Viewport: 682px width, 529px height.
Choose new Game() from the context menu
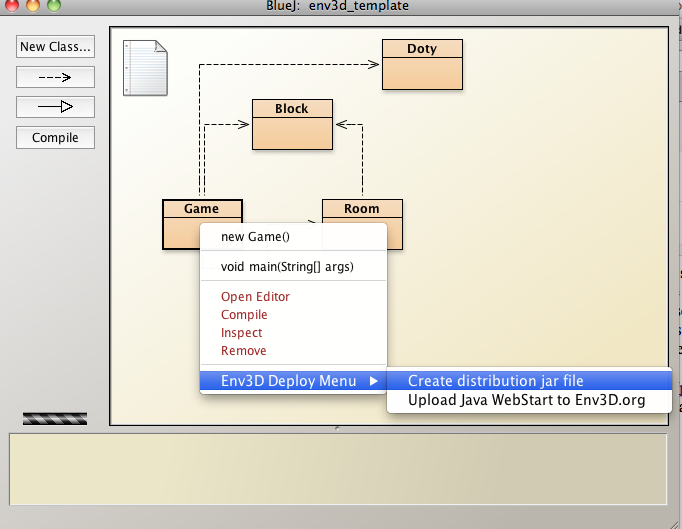point(293,237)
